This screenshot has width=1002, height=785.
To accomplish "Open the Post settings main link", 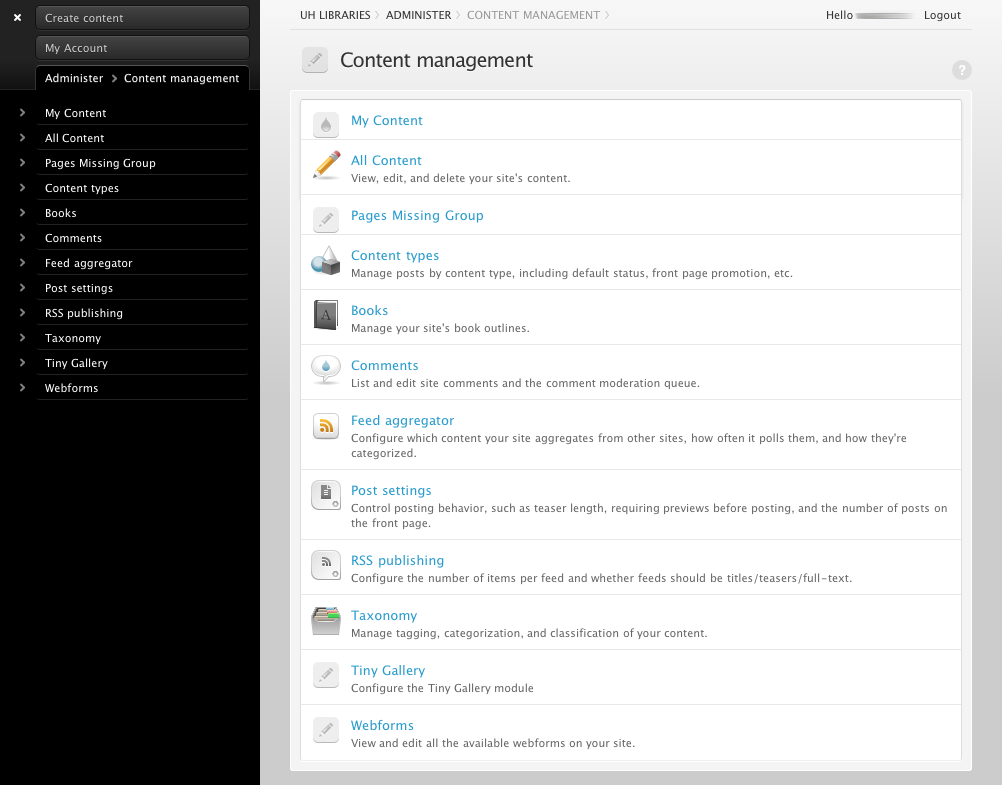I will pos(391,490).
